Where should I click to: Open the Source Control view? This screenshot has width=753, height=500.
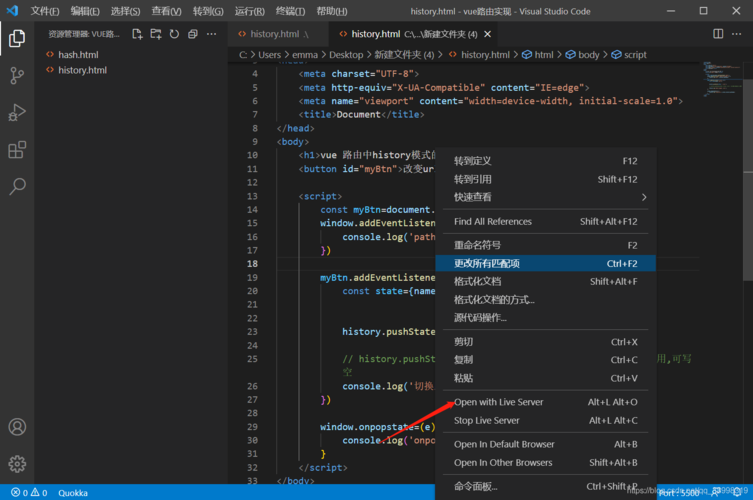coord(17,75)
